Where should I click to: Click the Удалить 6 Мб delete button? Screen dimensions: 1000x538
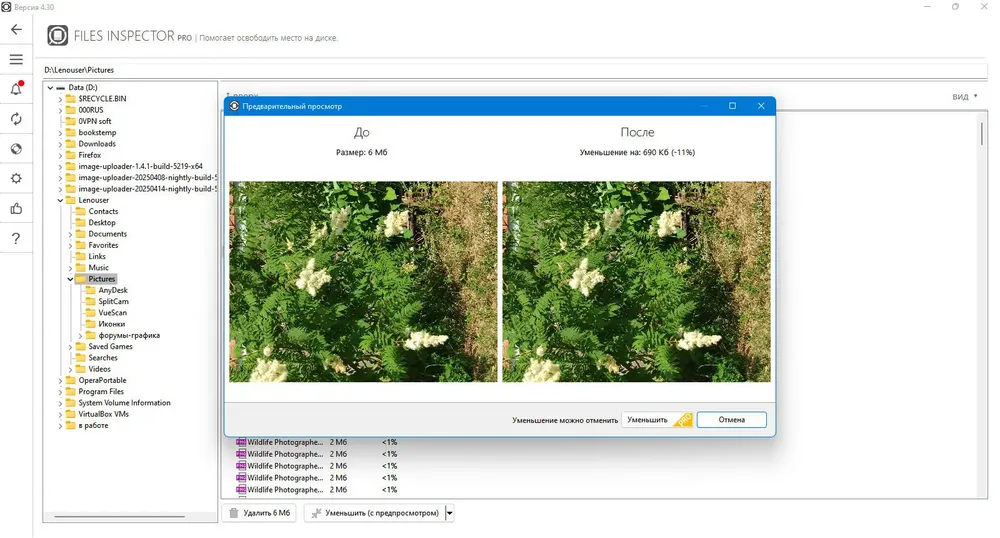click(x=259, y=513)
